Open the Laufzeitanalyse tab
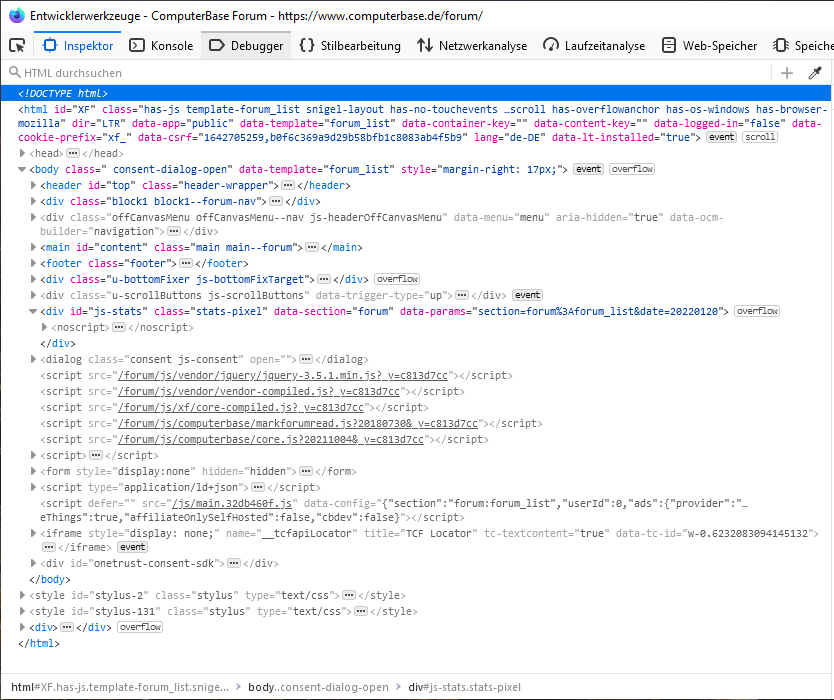Image resolution: width=834 pixels, height=700 pixels. pyautogui.click(x=594, y=45)
